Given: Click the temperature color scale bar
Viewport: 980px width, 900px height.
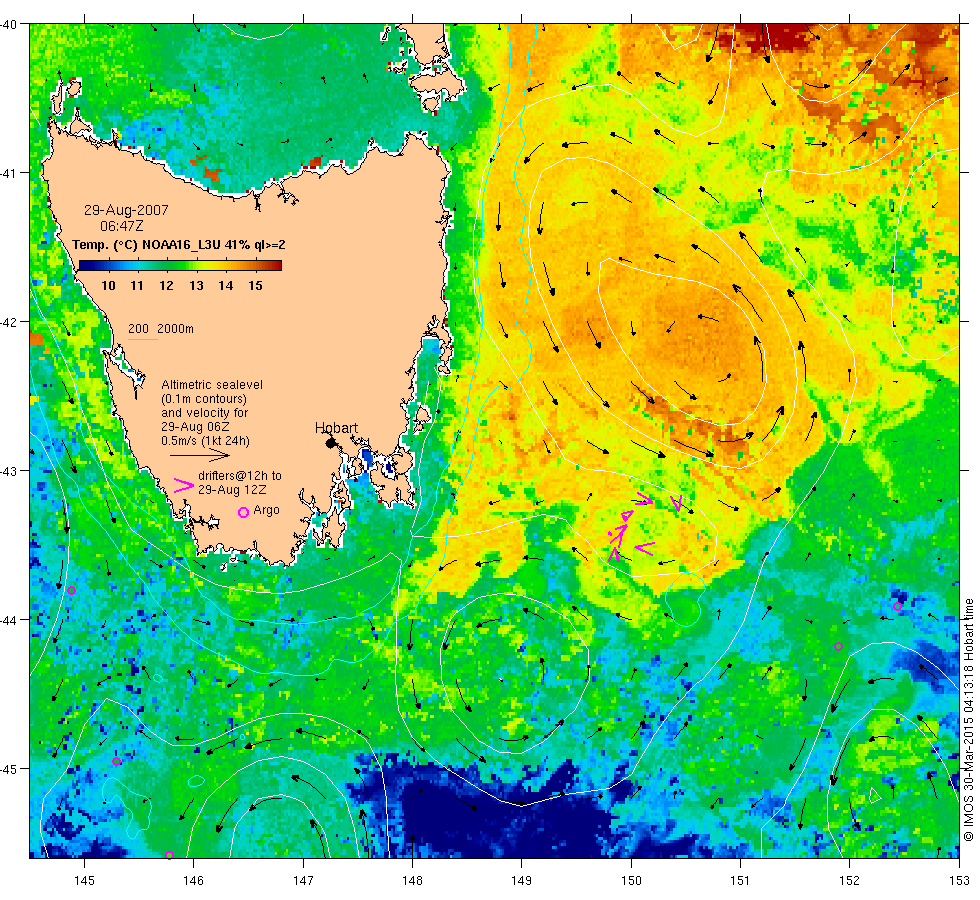Looking at the screenshot, I should (x=180, y=266).
